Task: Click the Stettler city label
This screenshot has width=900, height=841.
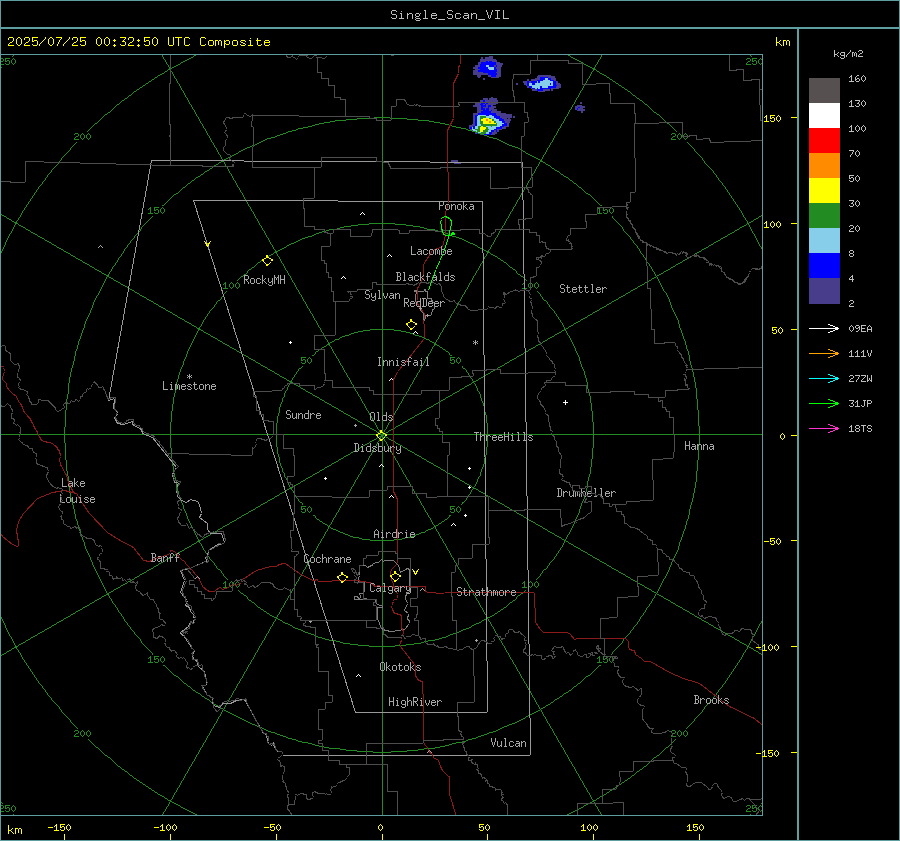Action: click(x=583, y=289)
